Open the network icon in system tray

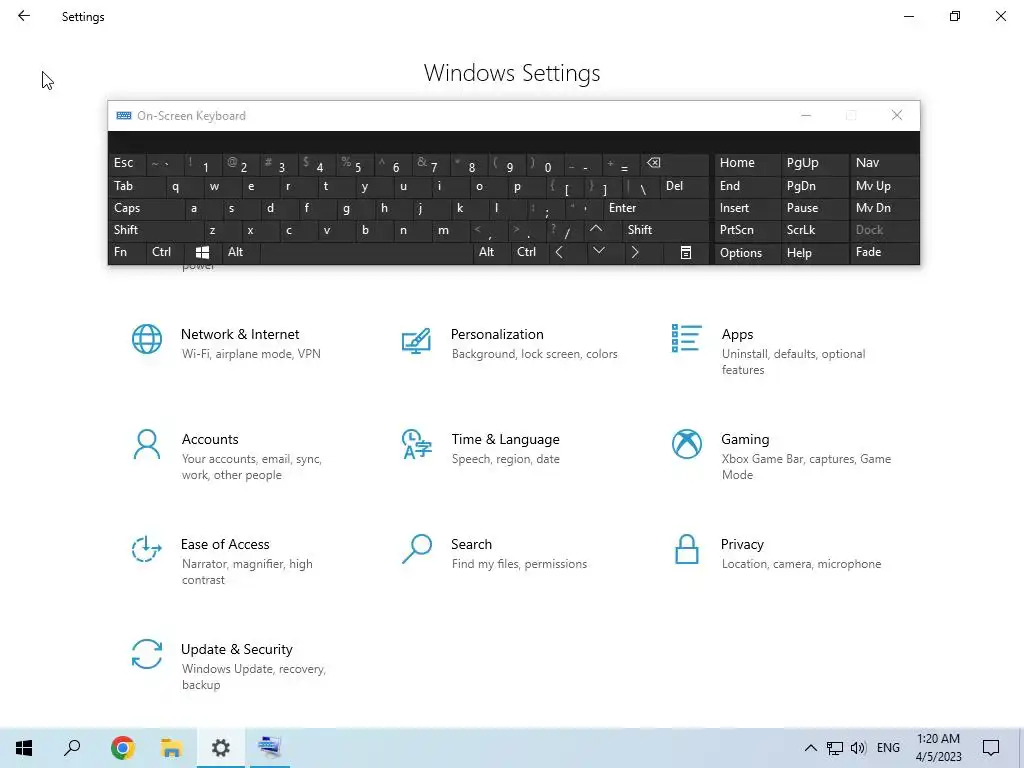(835, 748)
